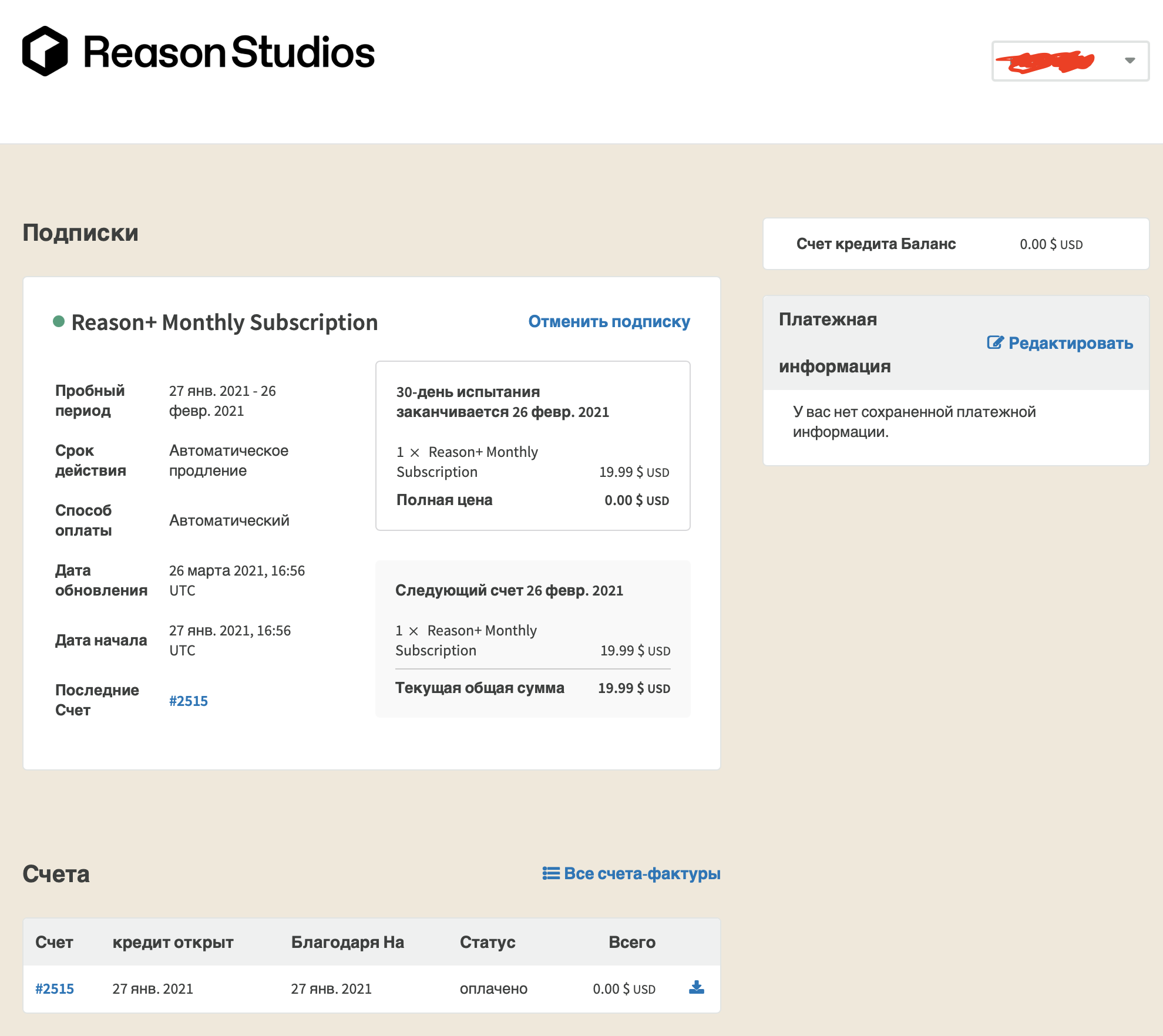The width and height of the screenshot is (1163, 1036).
Task: Click the Редактировать payment info link
Action: pos(1071,343)
